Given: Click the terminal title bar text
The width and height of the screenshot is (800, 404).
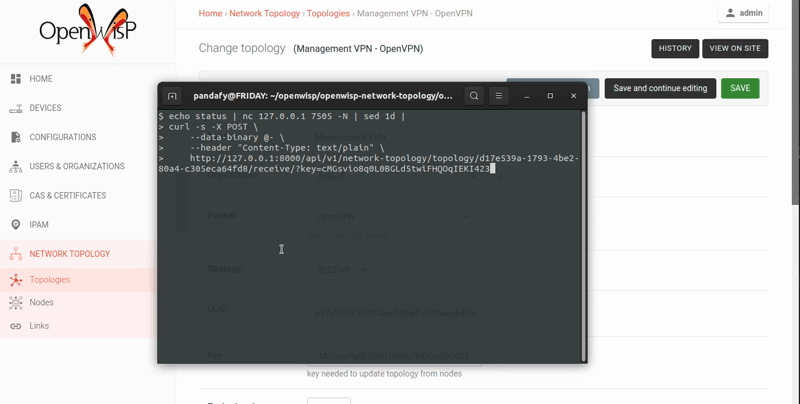Looking at the screenshot, I should (323, 96).
